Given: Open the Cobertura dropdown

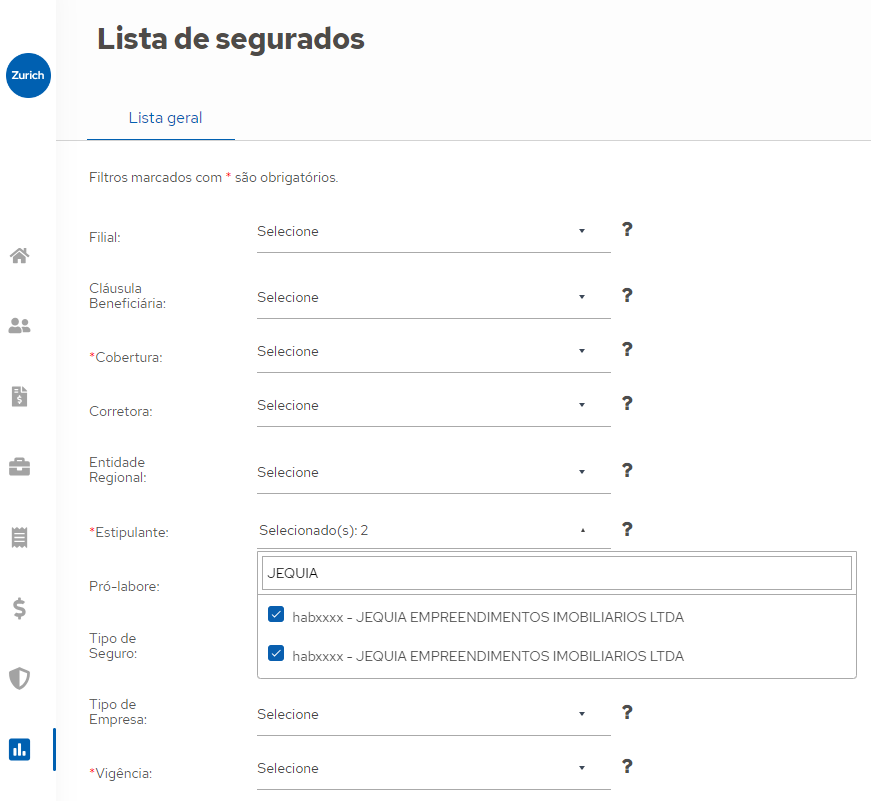Looking at the screenshot, I should [x=433, y=352].
